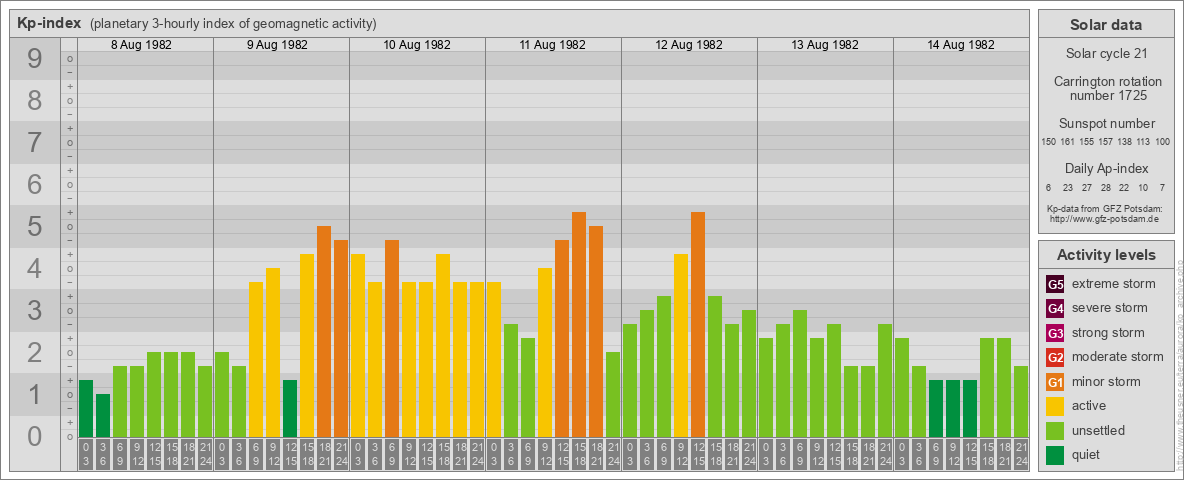
Task: Click the 9 Aug 1982 date header
Action: click(x=277, y=45)
